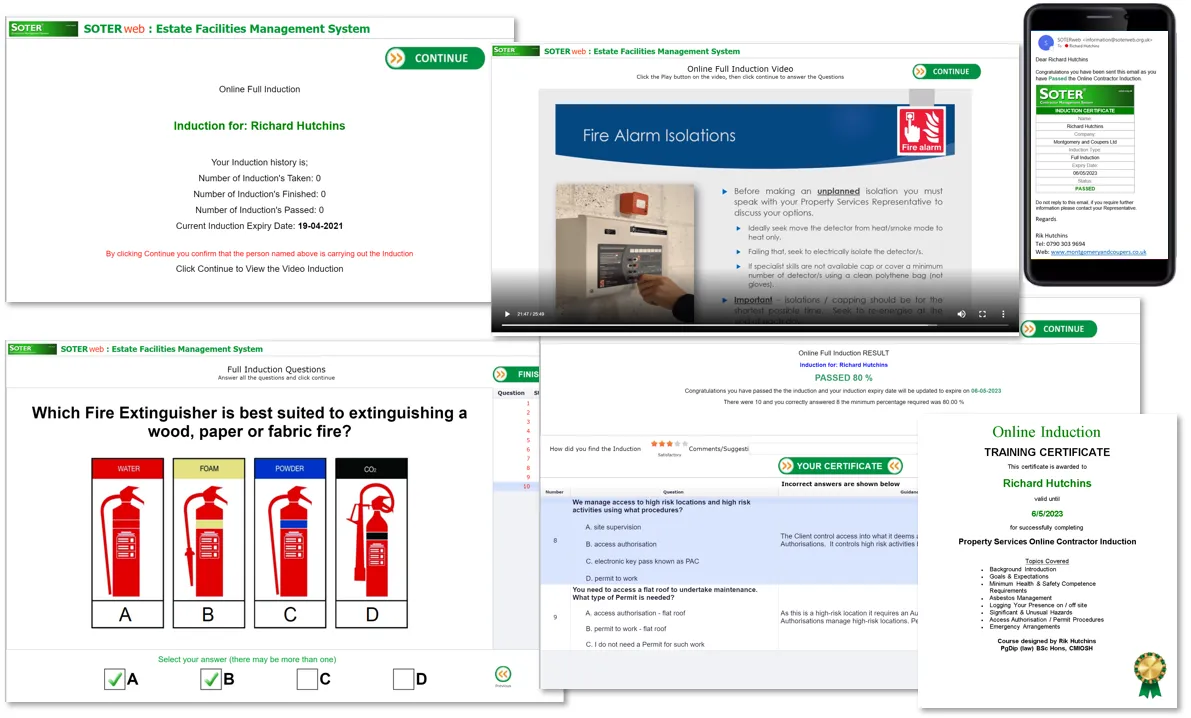
Task: Click the Previous question arrow icon
Action: (x=503, y=674)
